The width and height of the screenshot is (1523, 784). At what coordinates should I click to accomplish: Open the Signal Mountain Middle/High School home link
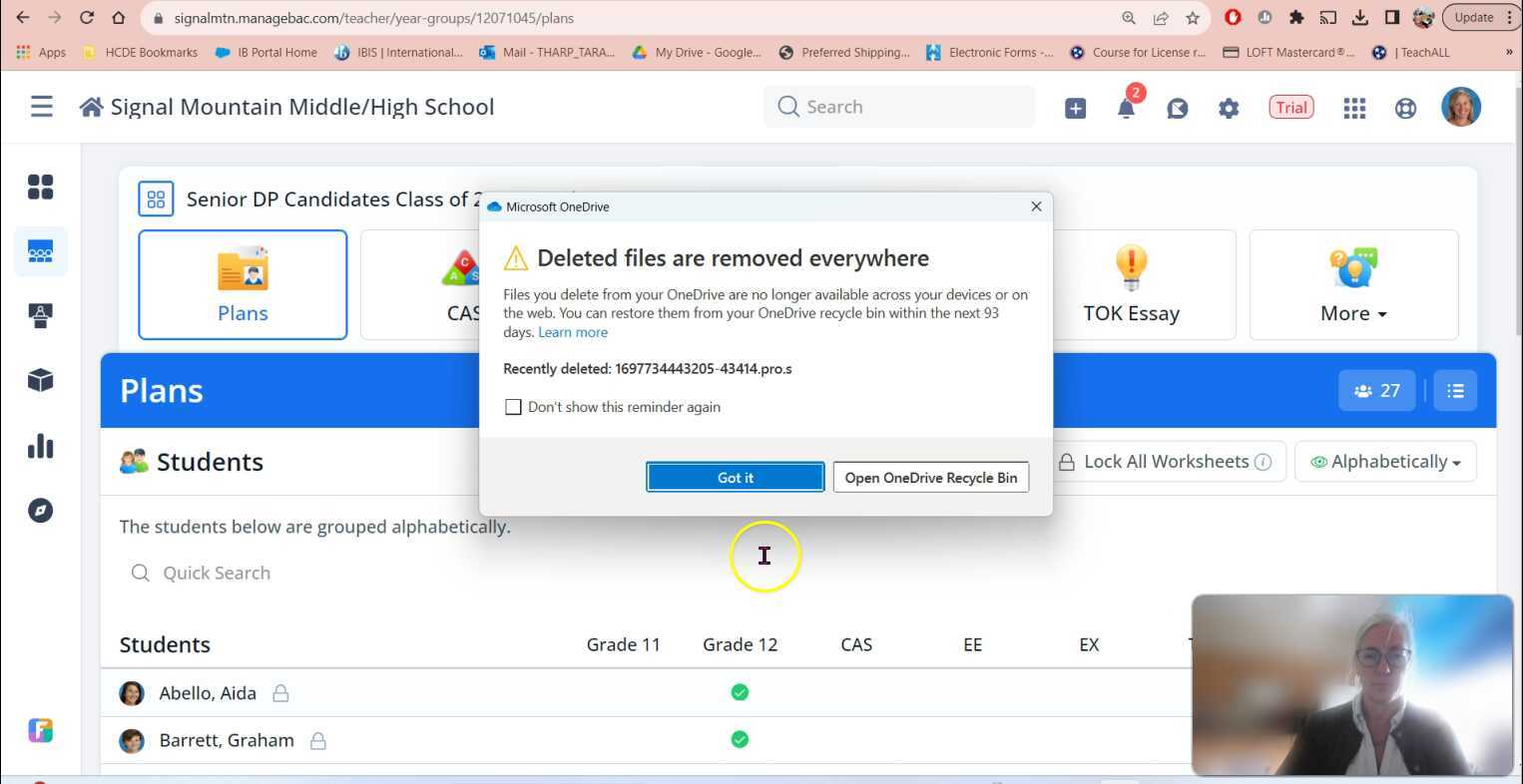(x=287, y=107)
